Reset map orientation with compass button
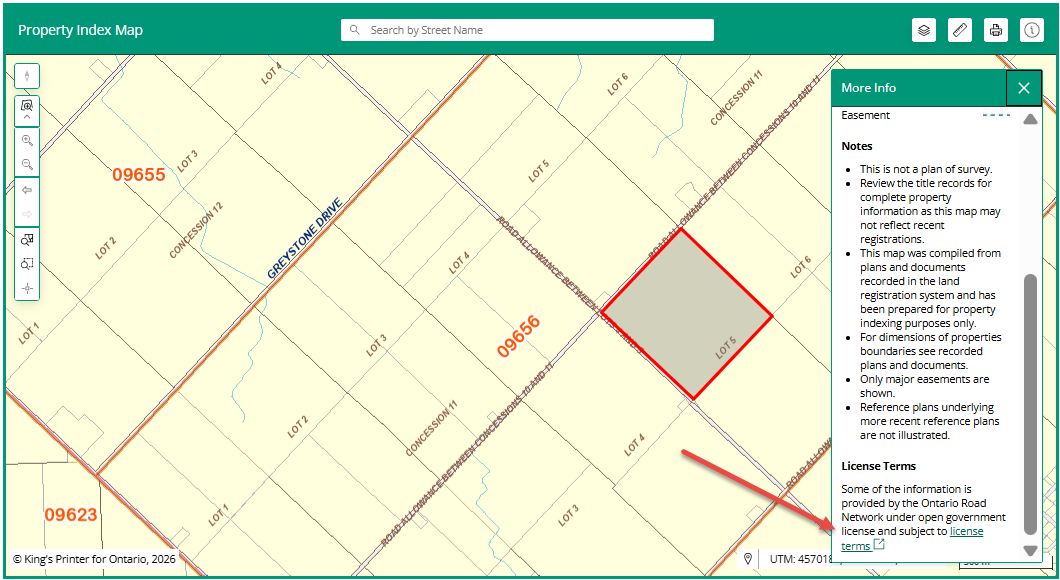Viewport: 1060px width, 580px height. tap(27, 76)
